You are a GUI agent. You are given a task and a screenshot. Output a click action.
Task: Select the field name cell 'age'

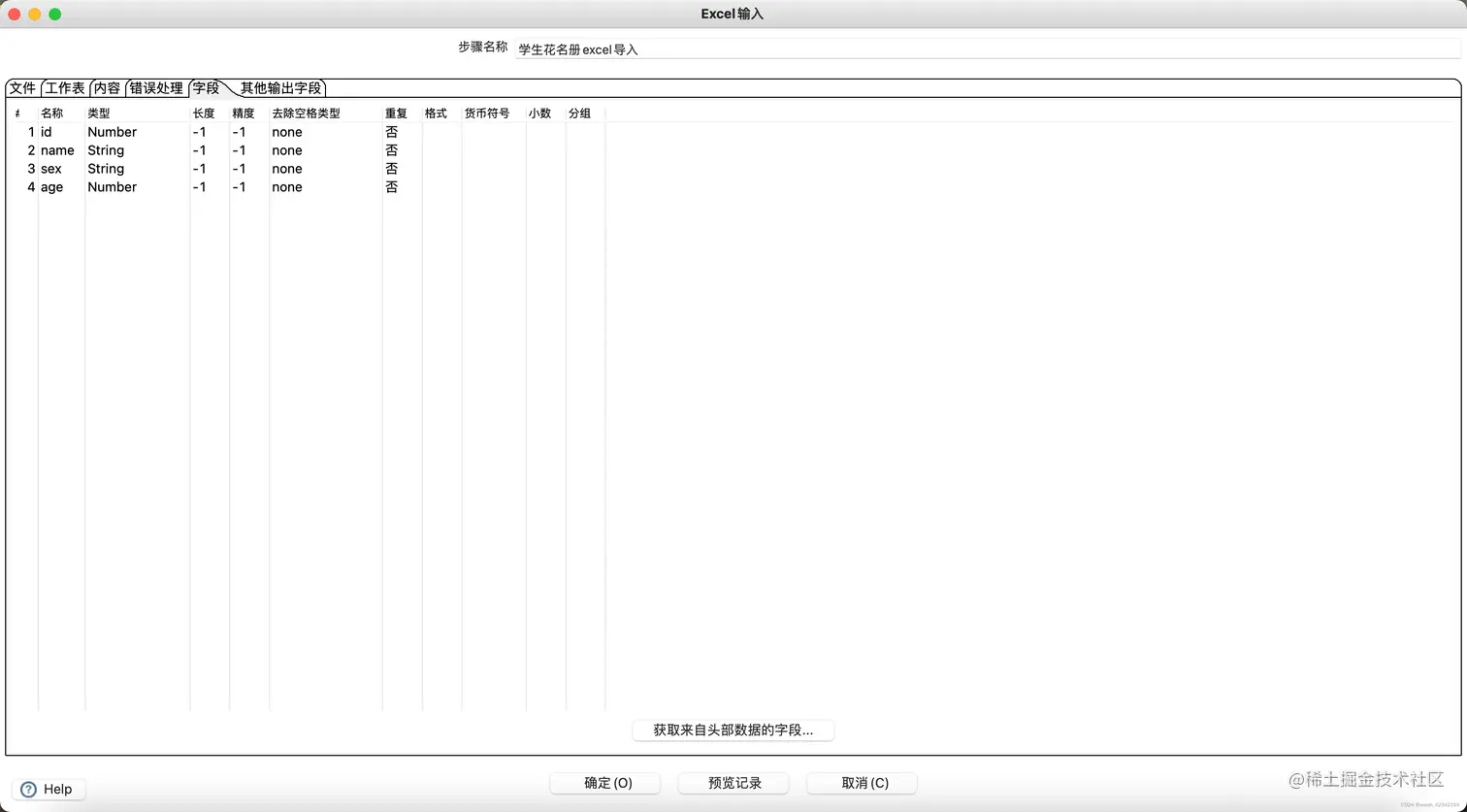(61, 187)
